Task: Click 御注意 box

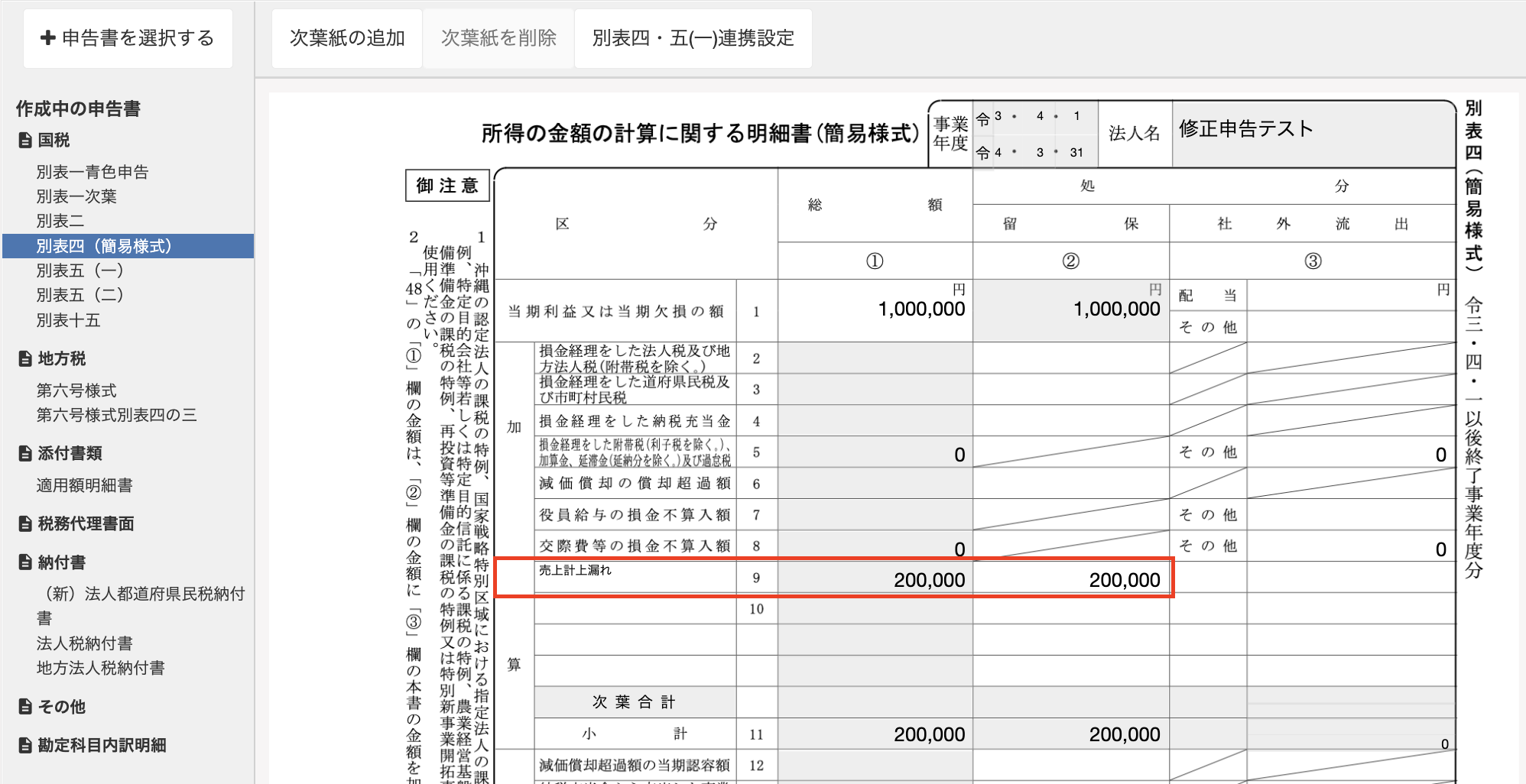Action: (447, 186)
